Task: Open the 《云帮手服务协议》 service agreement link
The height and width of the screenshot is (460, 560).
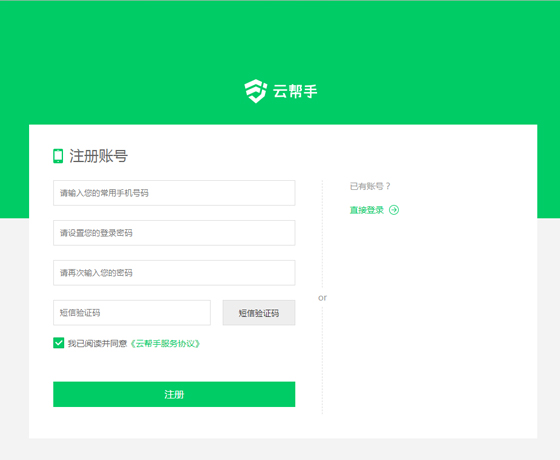Action: (x=165, y=344)
